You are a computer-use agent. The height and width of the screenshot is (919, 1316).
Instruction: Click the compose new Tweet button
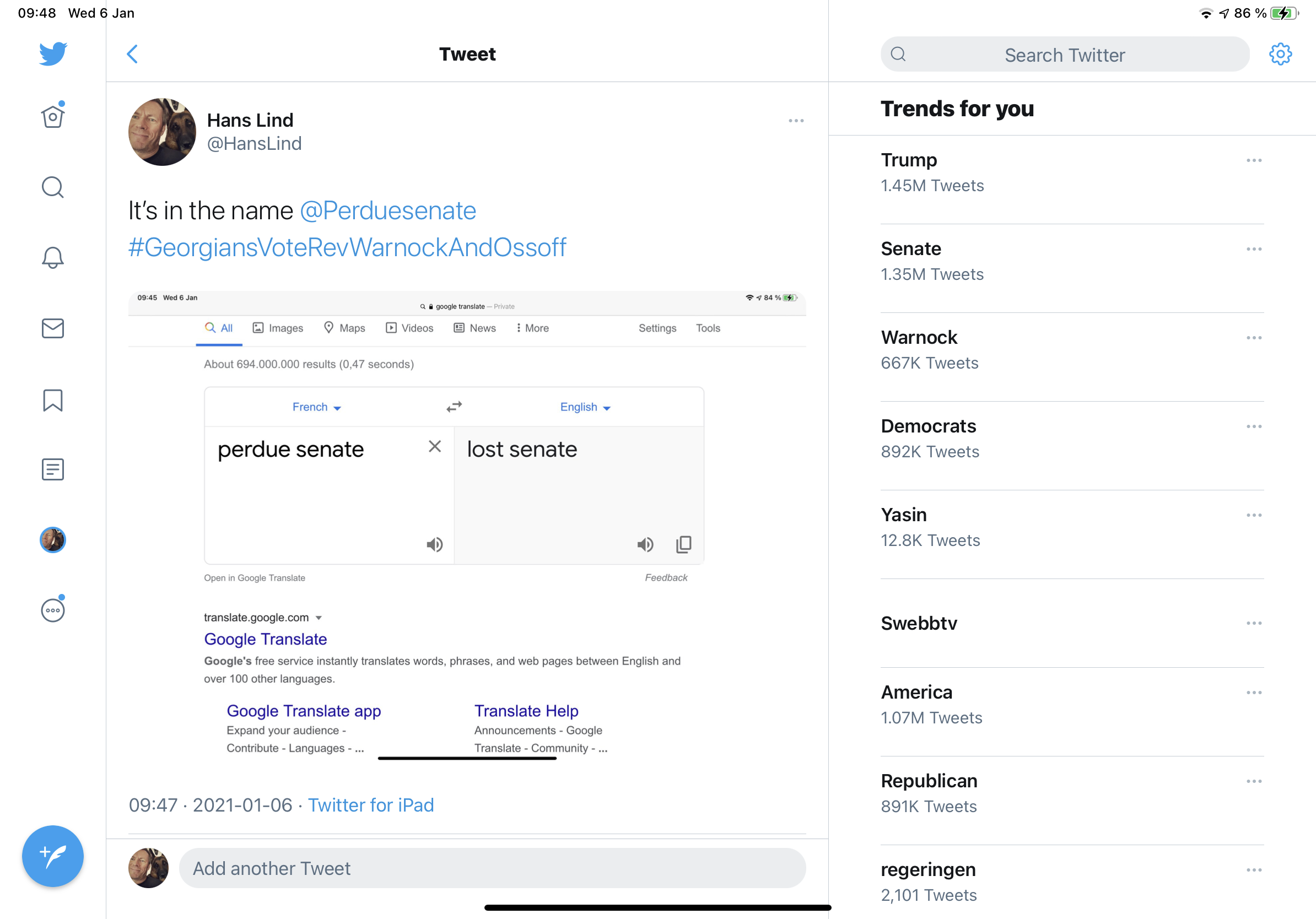53,856
